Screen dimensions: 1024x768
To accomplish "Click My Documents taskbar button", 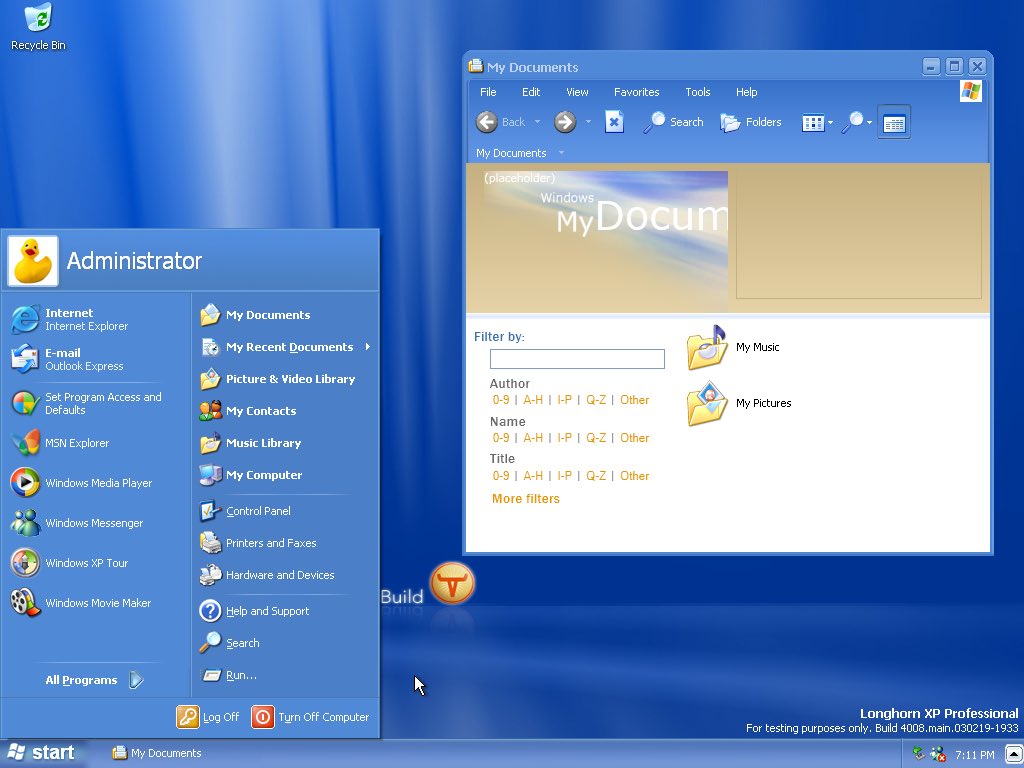I will click(157, 753).
